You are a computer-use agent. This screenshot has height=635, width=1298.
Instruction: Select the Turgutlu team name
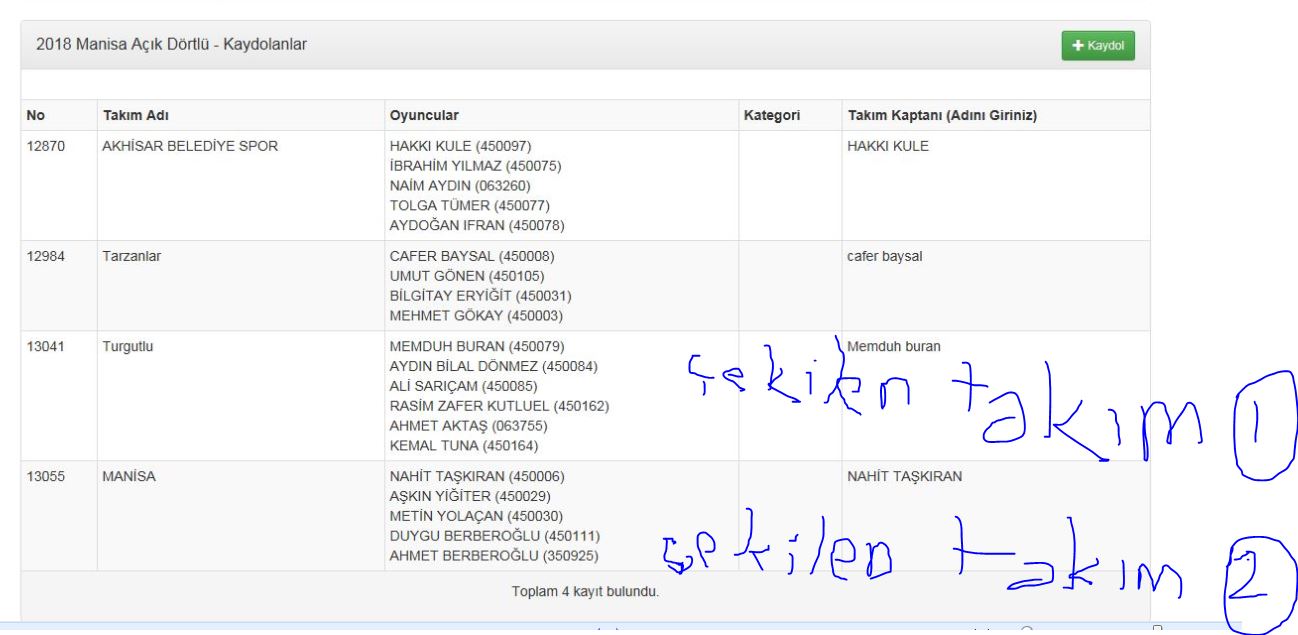tap(127, 346)
